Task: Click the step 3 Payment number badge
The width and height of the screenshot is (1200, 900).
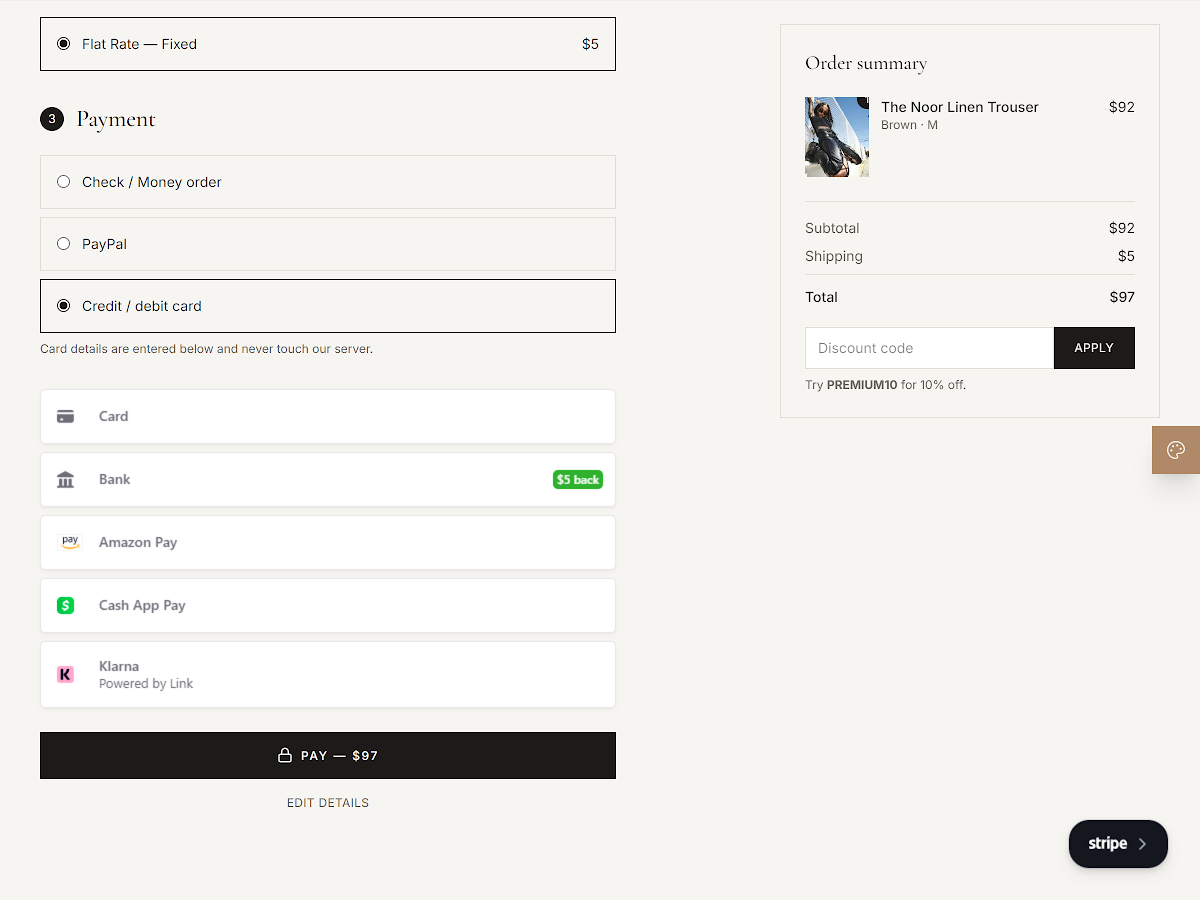Action: 52,119
